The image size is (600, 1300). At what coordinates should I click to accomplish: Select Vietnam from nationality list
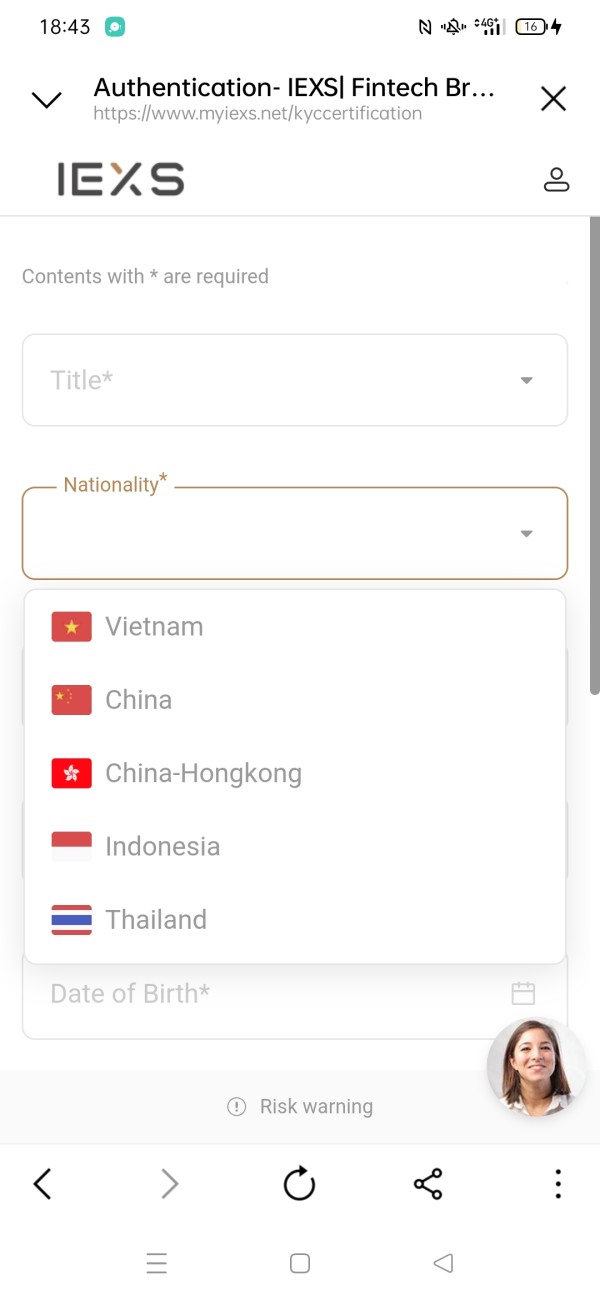point(154,627)
